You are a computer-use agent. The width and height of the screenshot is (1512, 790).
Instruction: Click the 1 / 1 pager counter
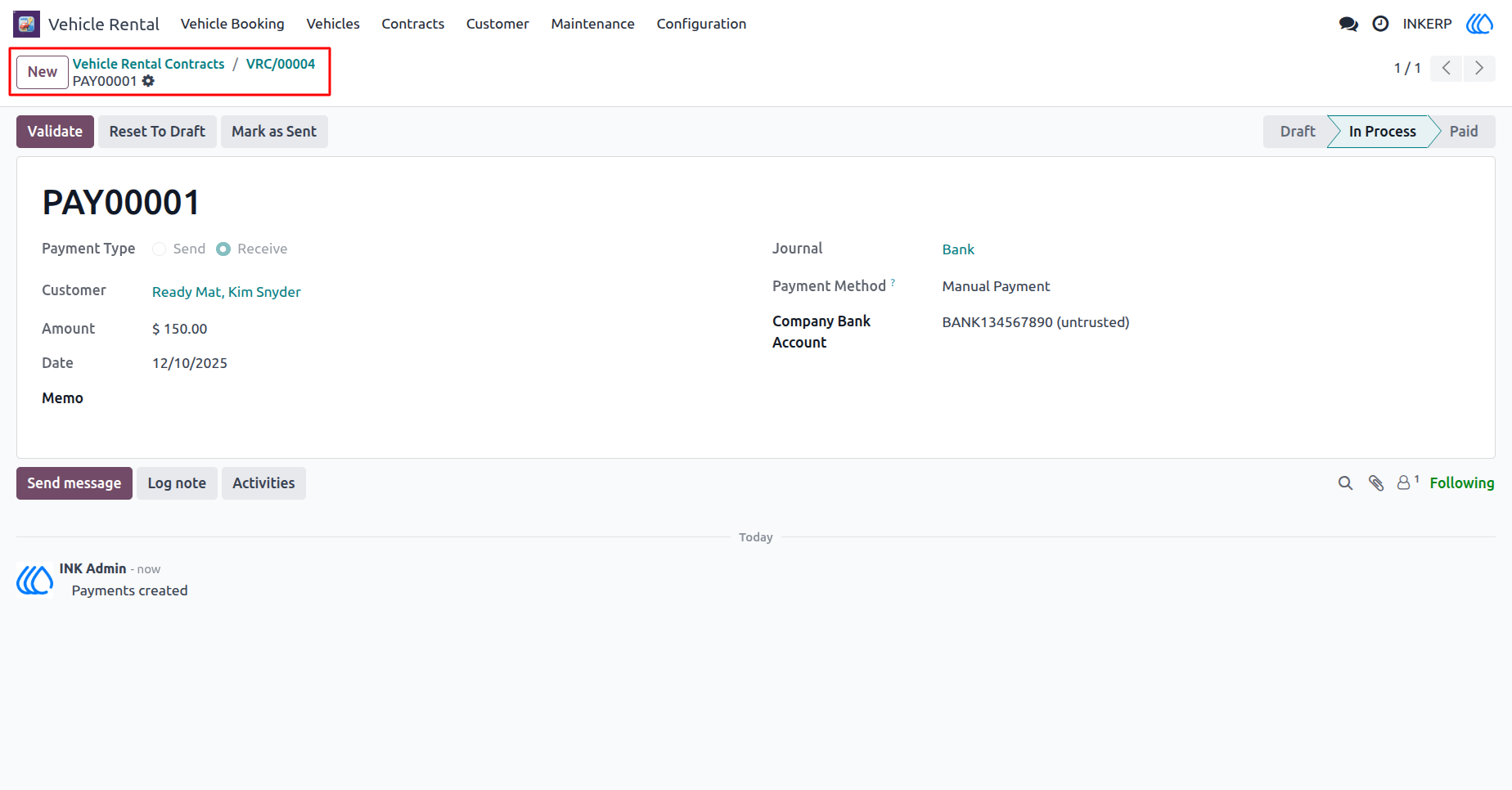[1407, 68]
